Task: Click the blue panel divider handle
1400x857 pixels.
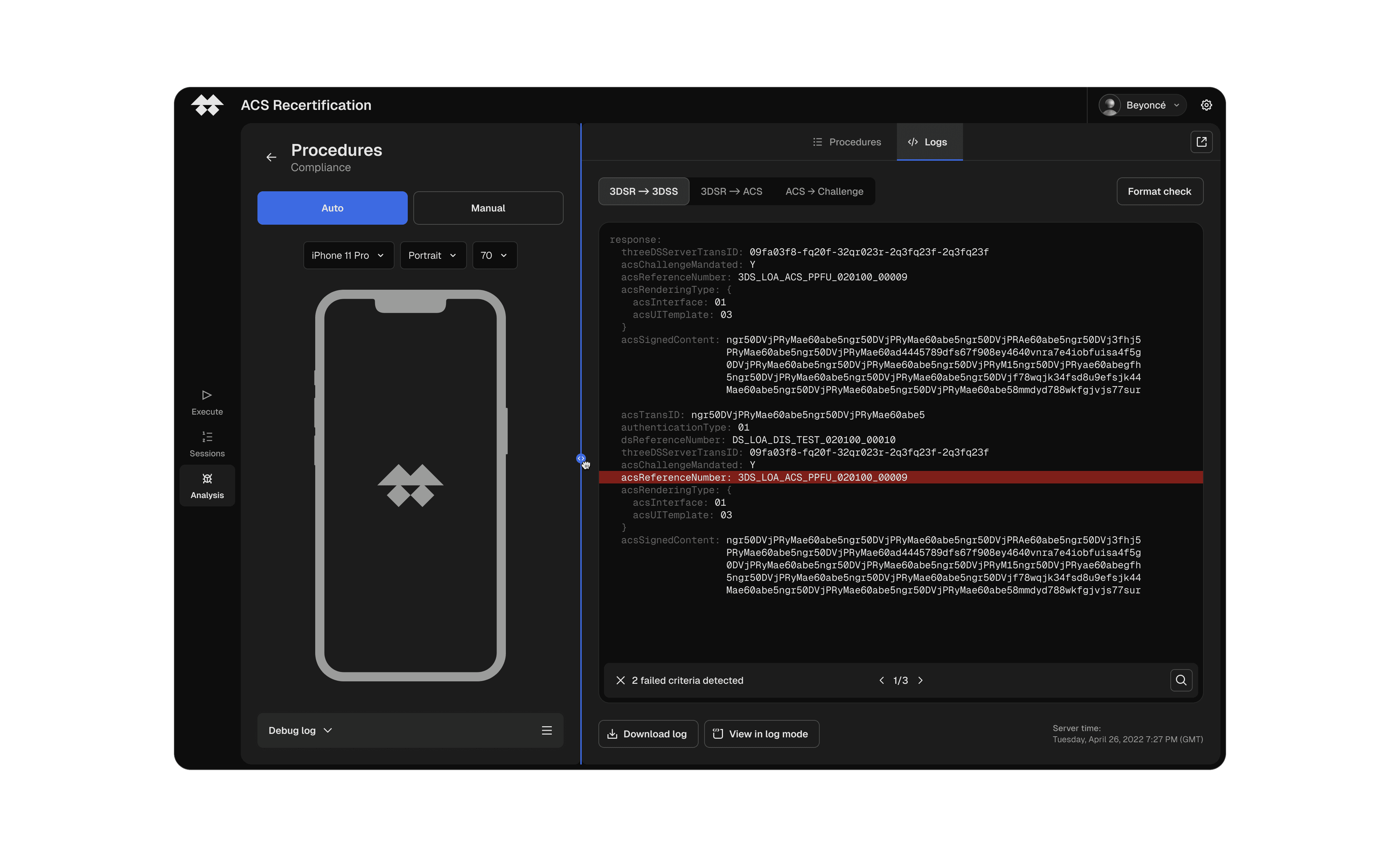Action: click(581, 458)
